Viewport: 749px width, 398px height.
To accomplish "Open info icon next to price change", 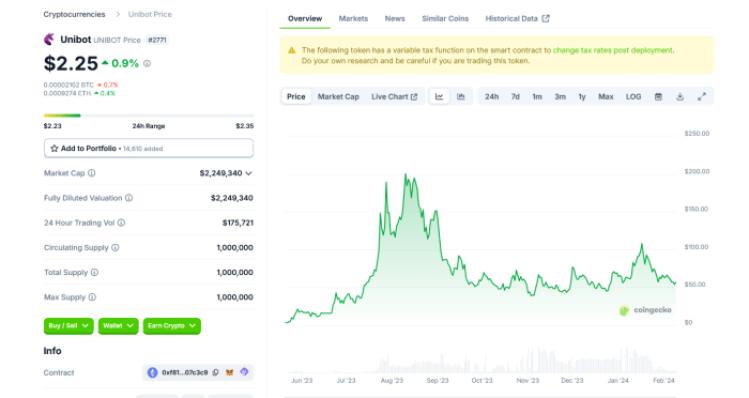I will (x=147, y=63).
